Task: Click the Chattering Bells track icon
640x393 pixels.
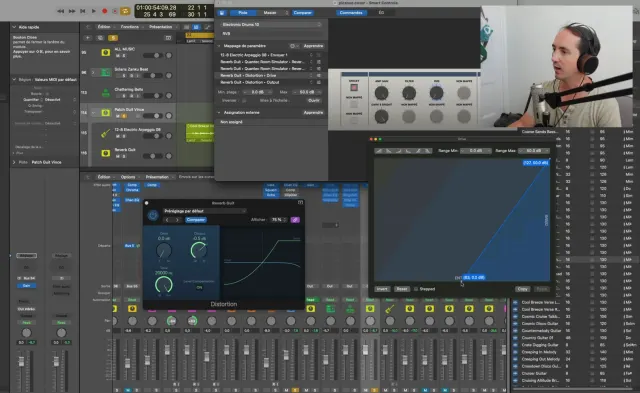Action: click(x=106, y=93)
